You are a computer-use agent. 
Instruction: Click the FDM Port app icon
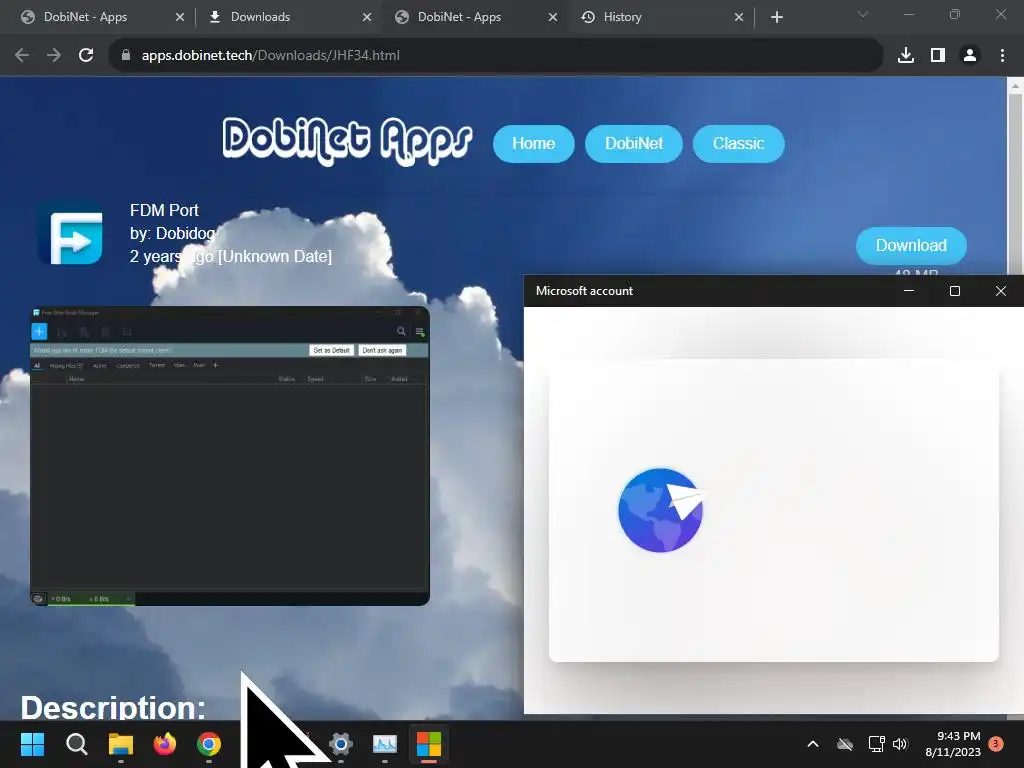pos(71,233)
